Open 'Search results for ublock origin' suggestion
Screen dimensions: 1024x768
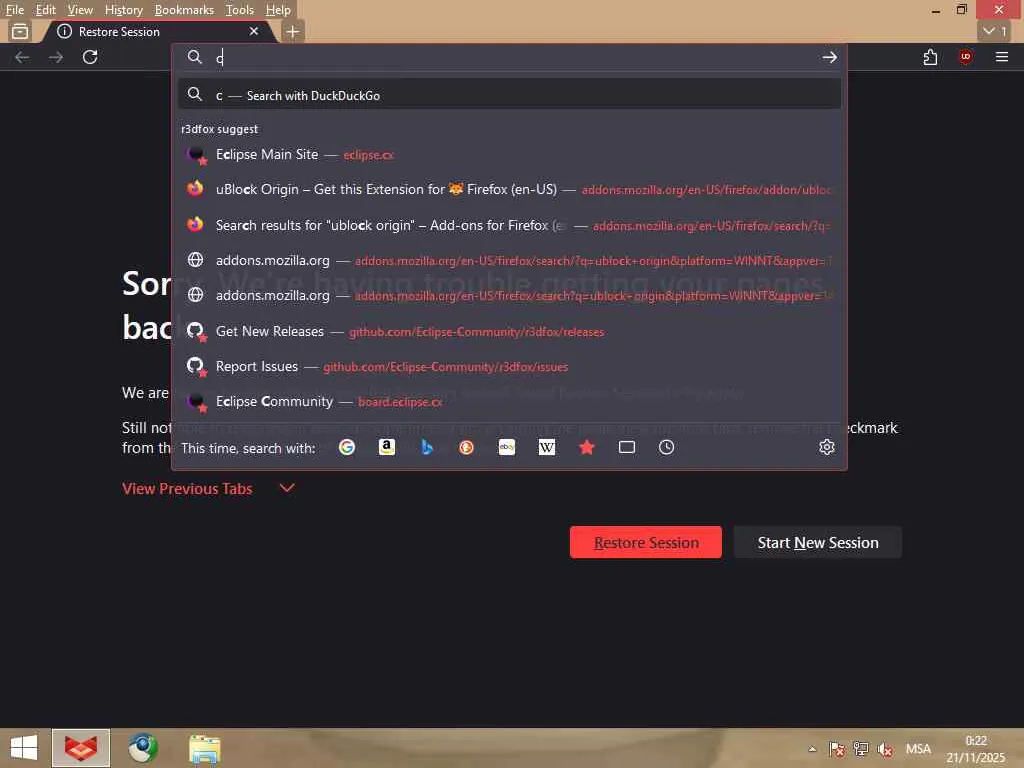point(509,225)
